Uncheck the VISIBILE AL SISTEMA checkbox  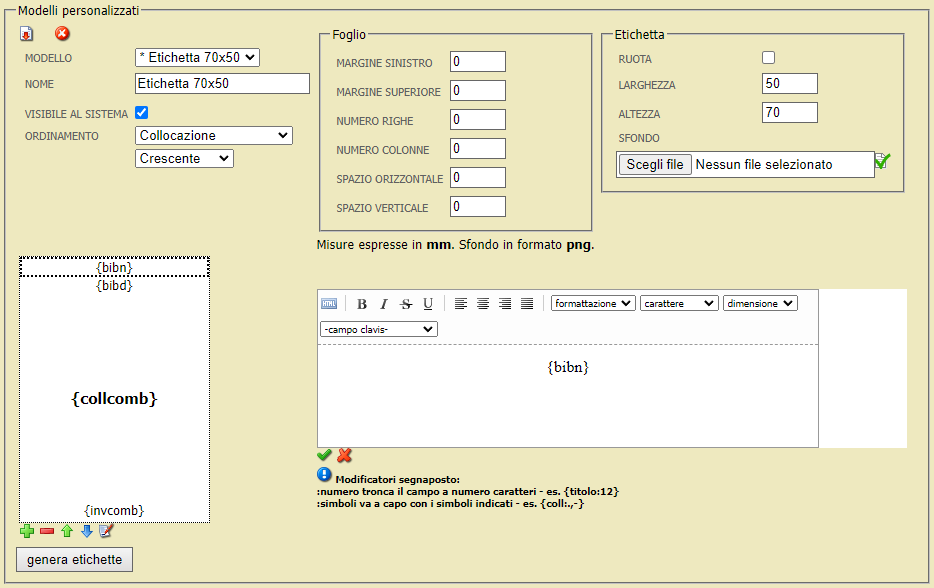141,112
